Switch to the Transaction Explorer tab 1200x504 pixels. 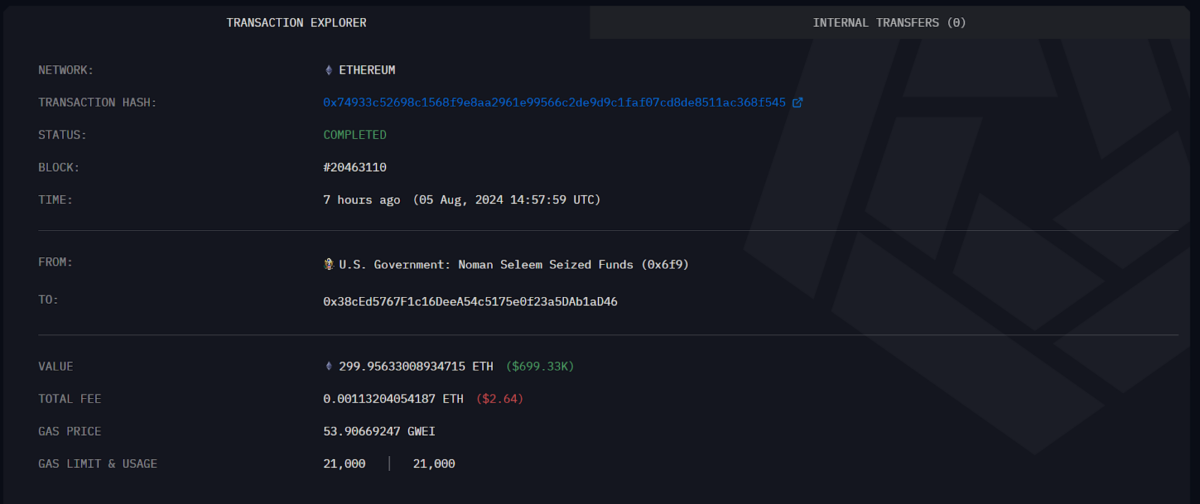pyautogui.click(x=296, y=22)
